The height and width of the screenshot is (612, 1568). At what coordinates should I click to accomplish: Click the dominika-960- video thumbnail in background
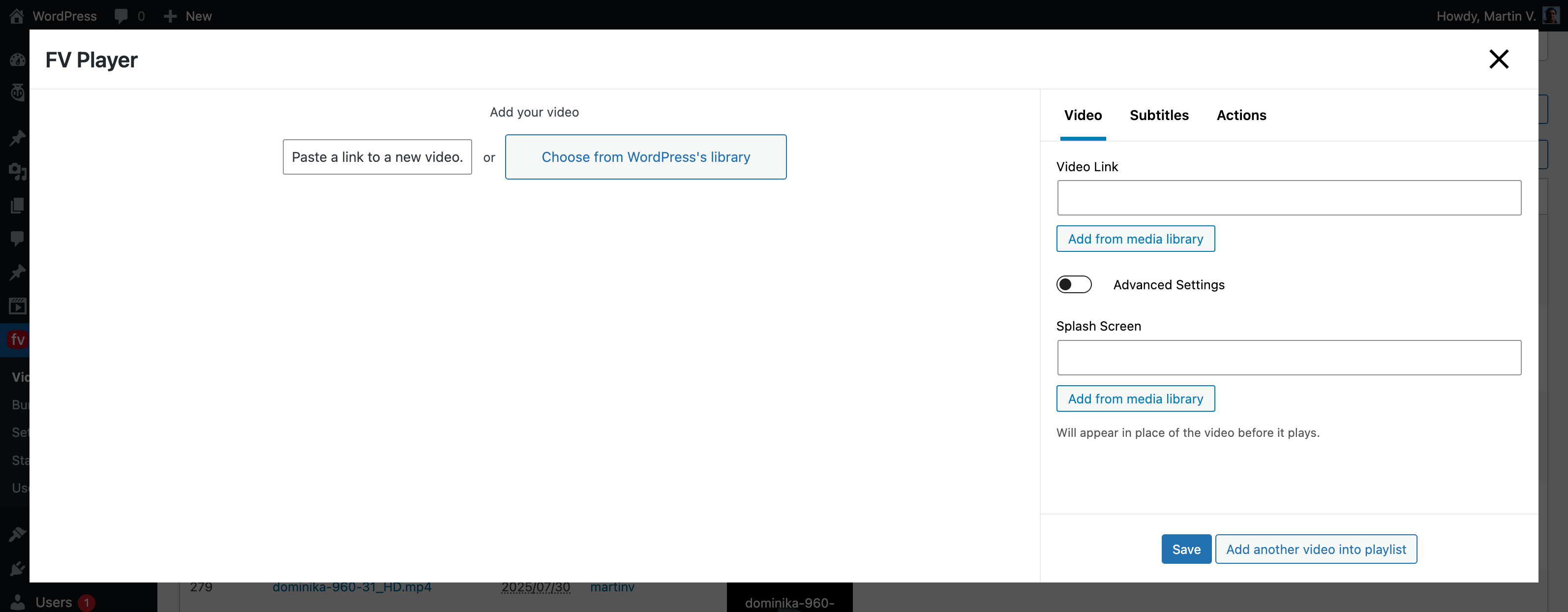pos(789,597)
